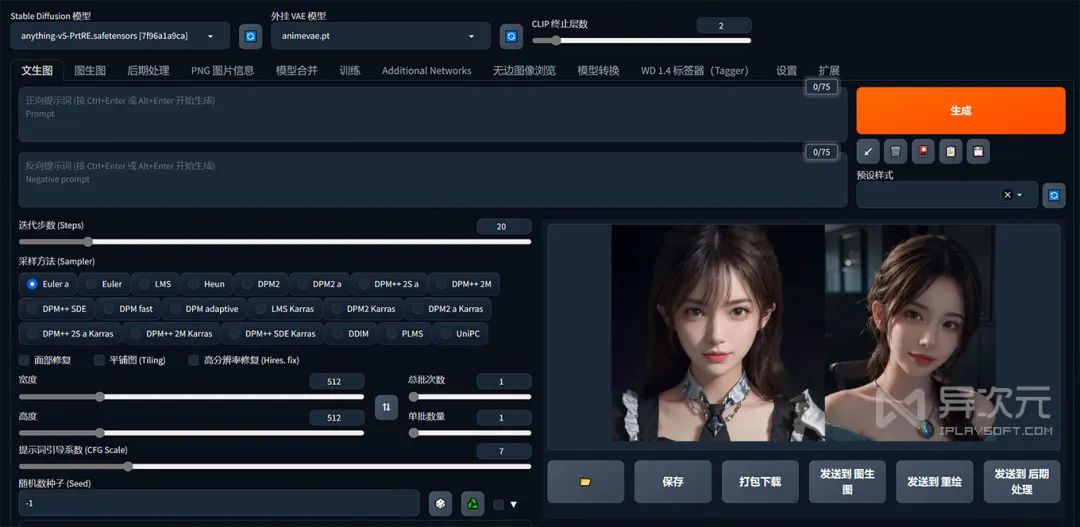Choose DPM++ 2M Karras sampler
The width and height of the screenshot is (1080, 527).
coord(172,333)
